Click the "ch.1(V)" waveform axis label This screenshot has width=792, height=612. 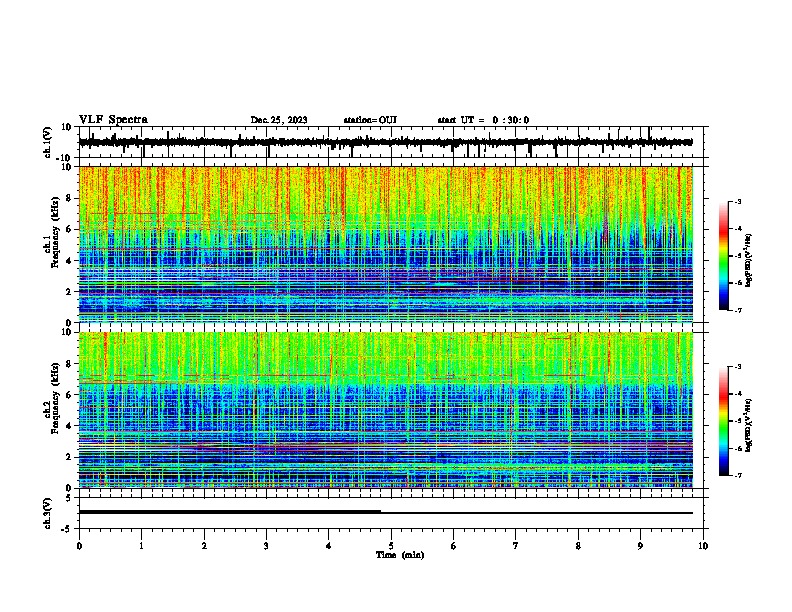tap(48, 142)
